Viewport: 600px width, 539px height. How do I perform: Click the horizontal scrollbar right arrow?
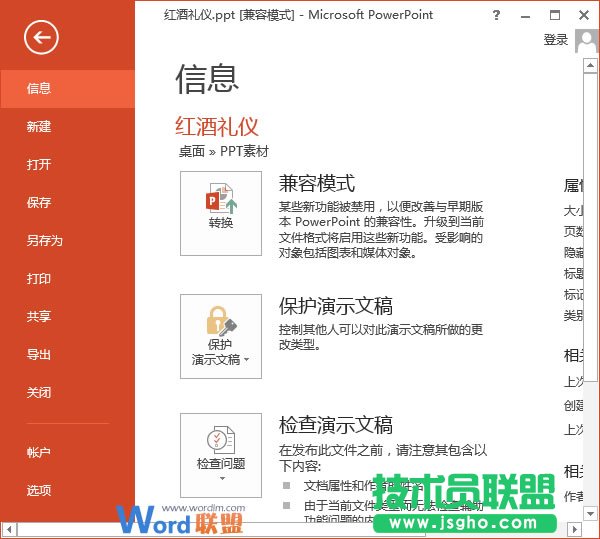574,530
